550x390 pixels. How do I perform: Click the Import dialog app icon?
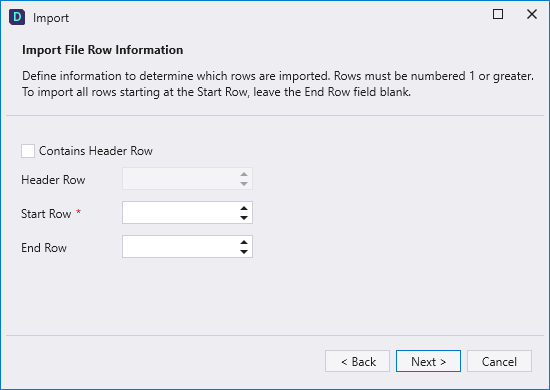click(17, 17)
